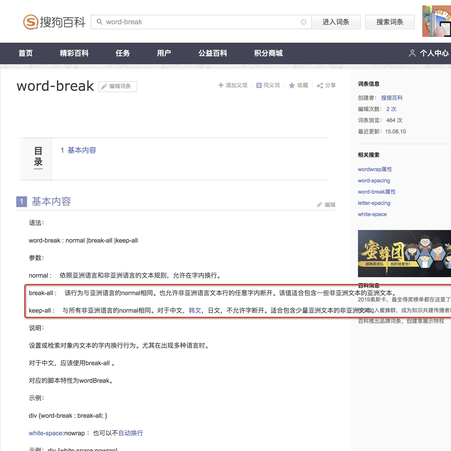Click the search magnifier icon
451x451 pixels.
click(x=99, y=22)
